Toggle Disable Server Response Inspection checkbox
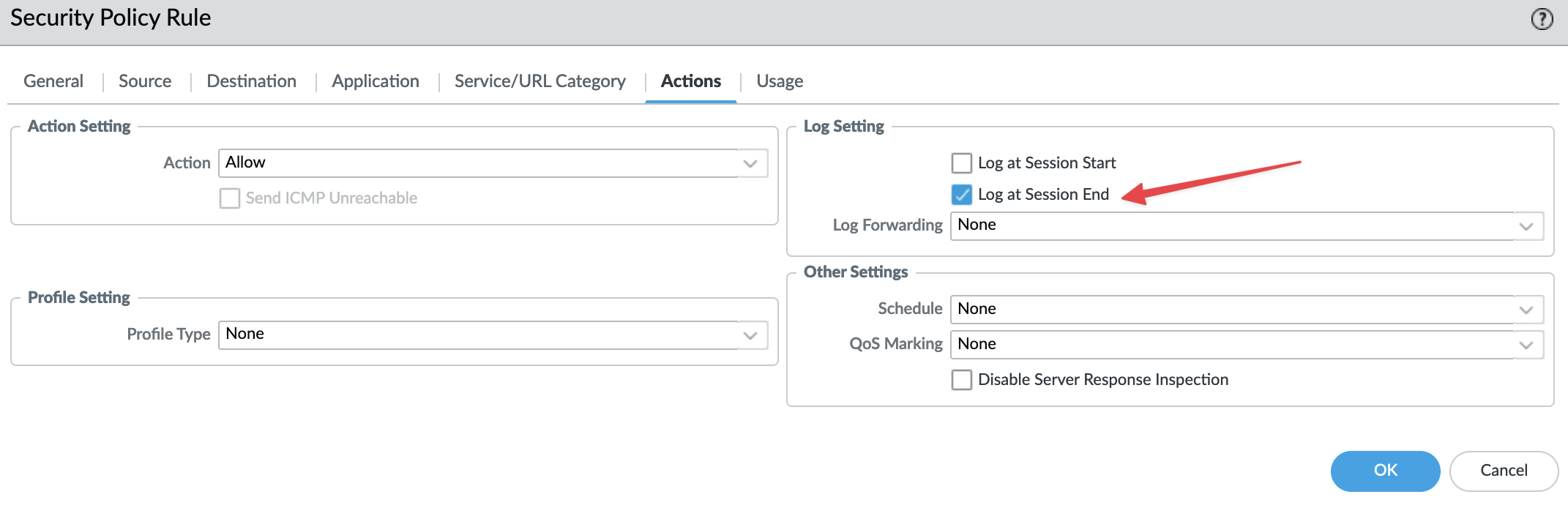The height and width of the screenshot is (508, 1568). coord(961,379)
